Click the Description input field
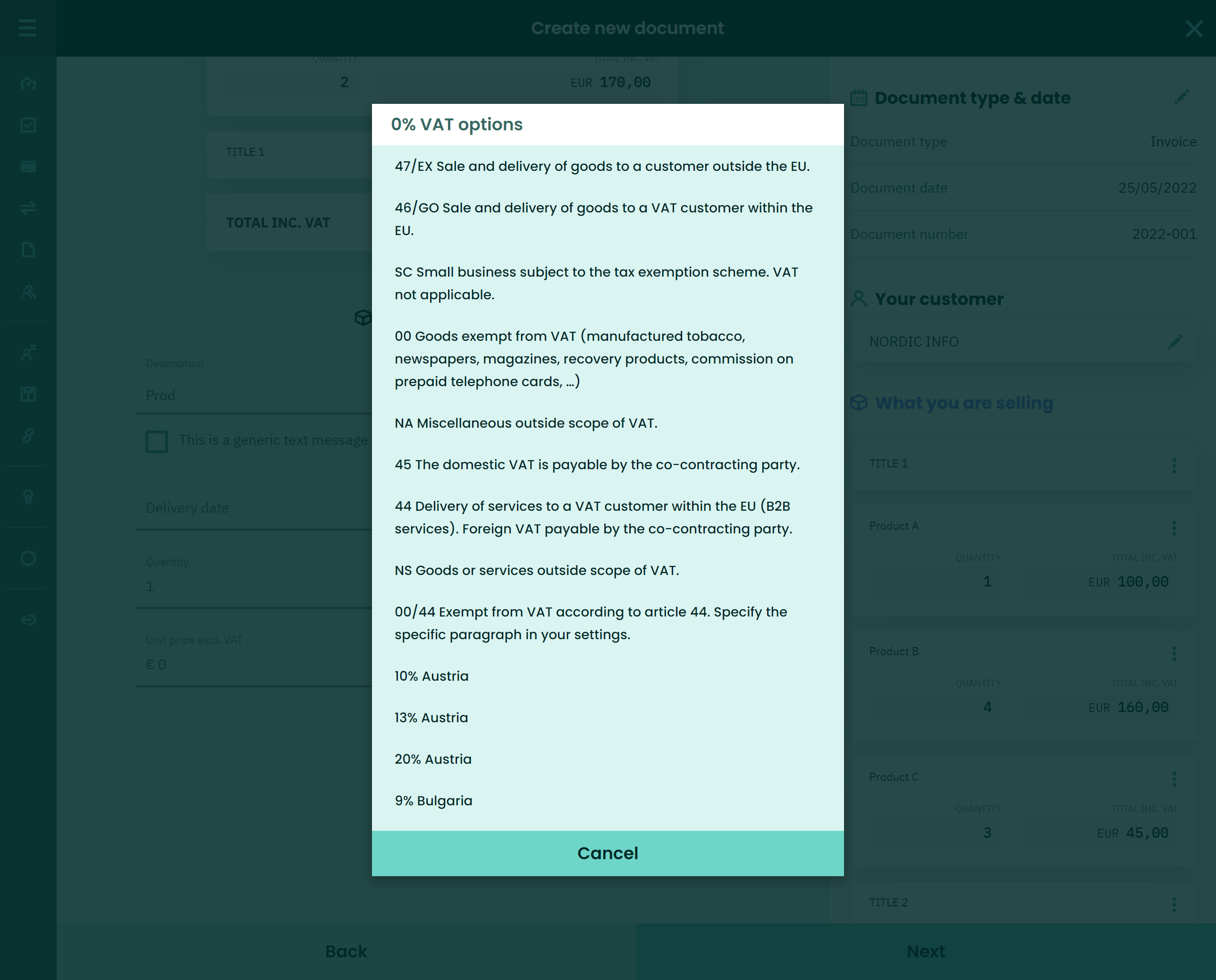 coord(254,395)
